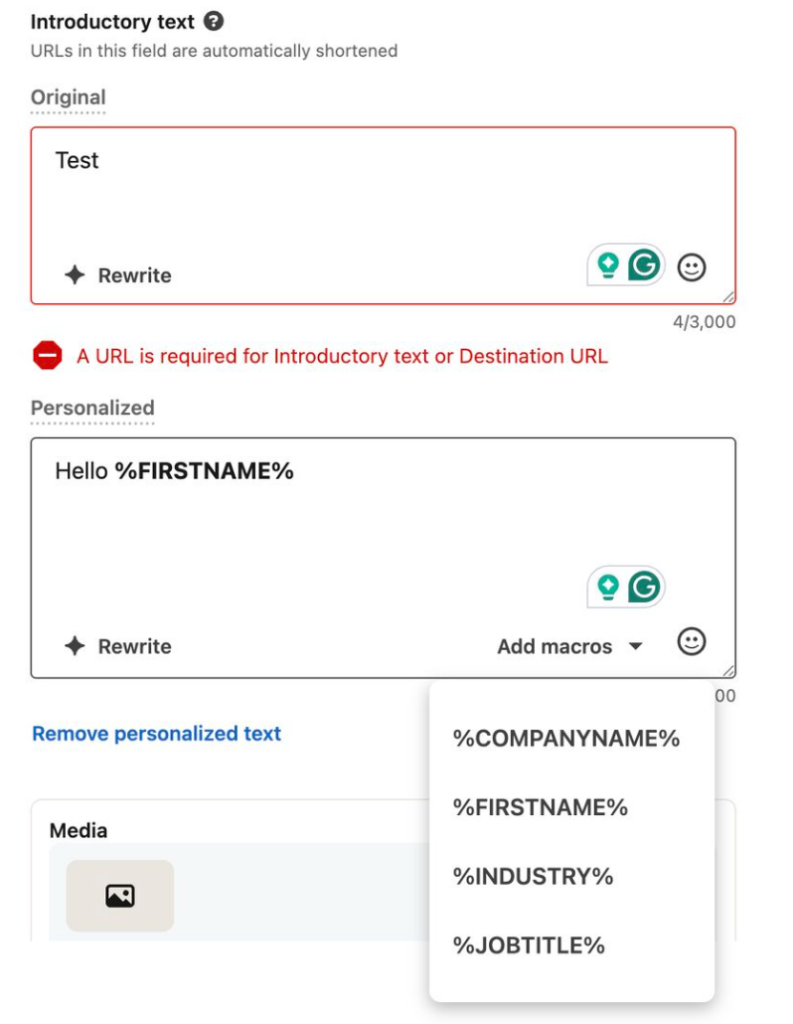The height and width of the screenshot is (1024, 793).
Task: Toggle the Add macros dropdown
Action: click(569, 646)
